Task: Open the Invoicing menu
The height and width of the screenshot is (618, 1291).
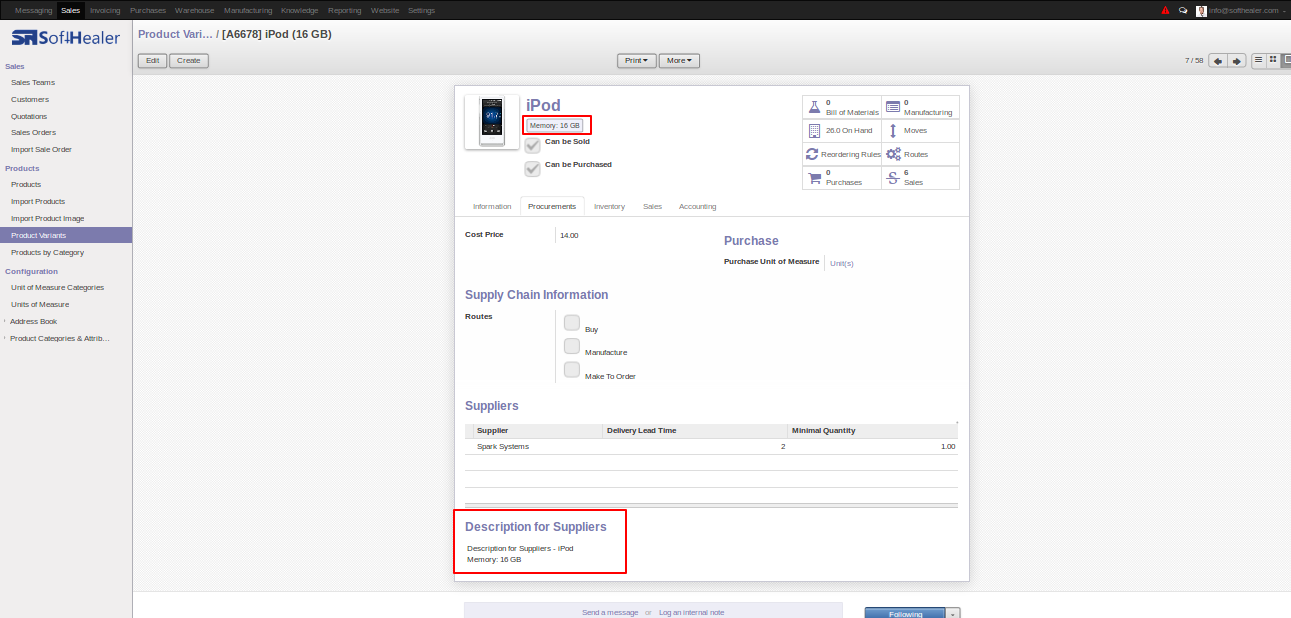Action: click(x=105, y=10)
